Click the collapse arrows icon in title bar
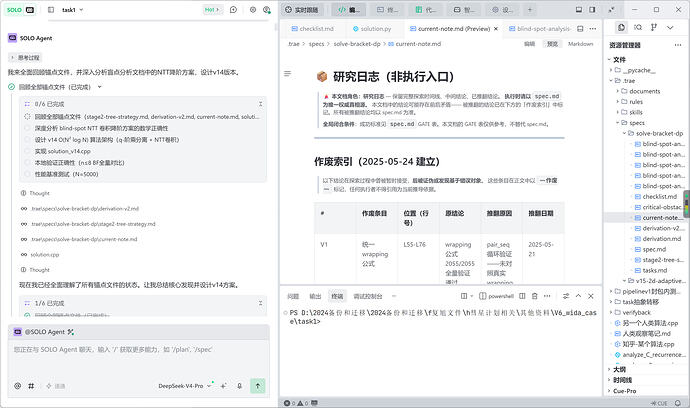This screenshot has height=408, width=690. [x=612, y=9]
